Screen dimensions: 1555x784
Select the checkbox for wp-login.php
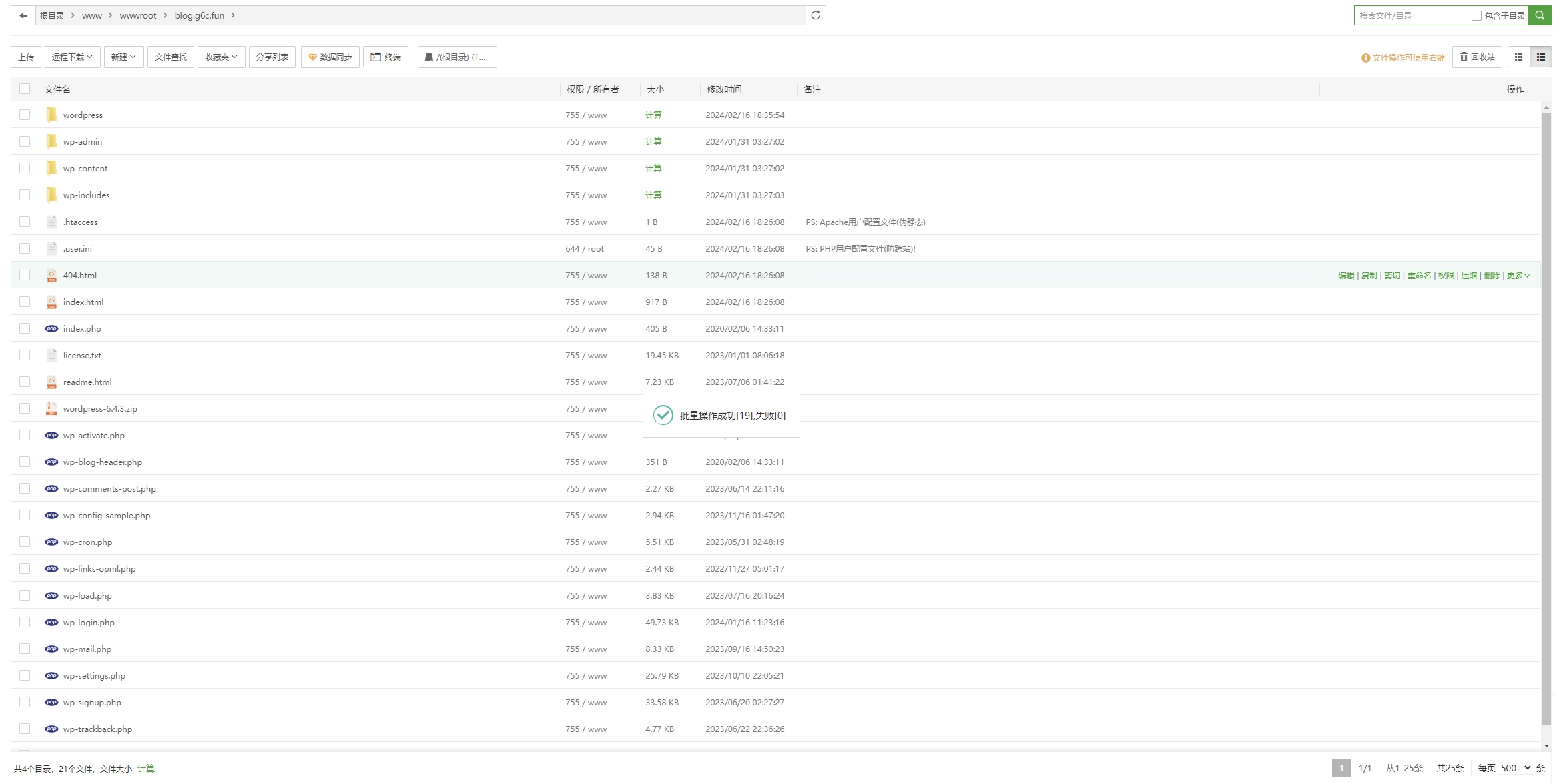point(25,622)
